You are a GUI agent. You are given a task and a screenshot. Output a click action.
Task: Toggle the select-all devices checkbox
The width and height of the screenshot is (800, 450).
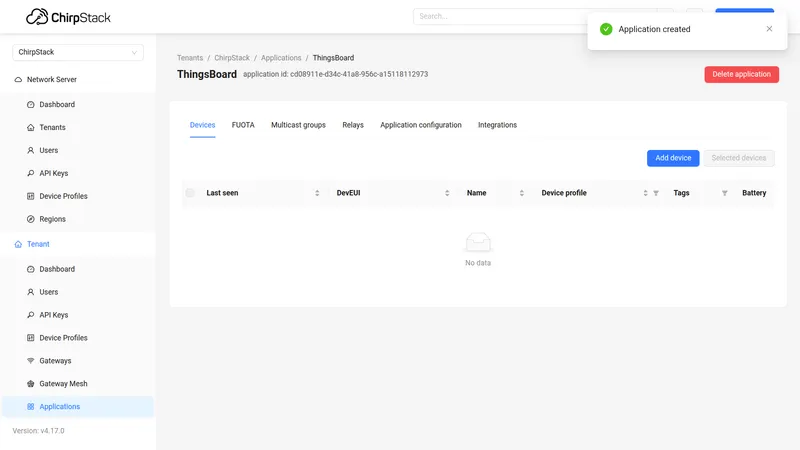(190, 193)
